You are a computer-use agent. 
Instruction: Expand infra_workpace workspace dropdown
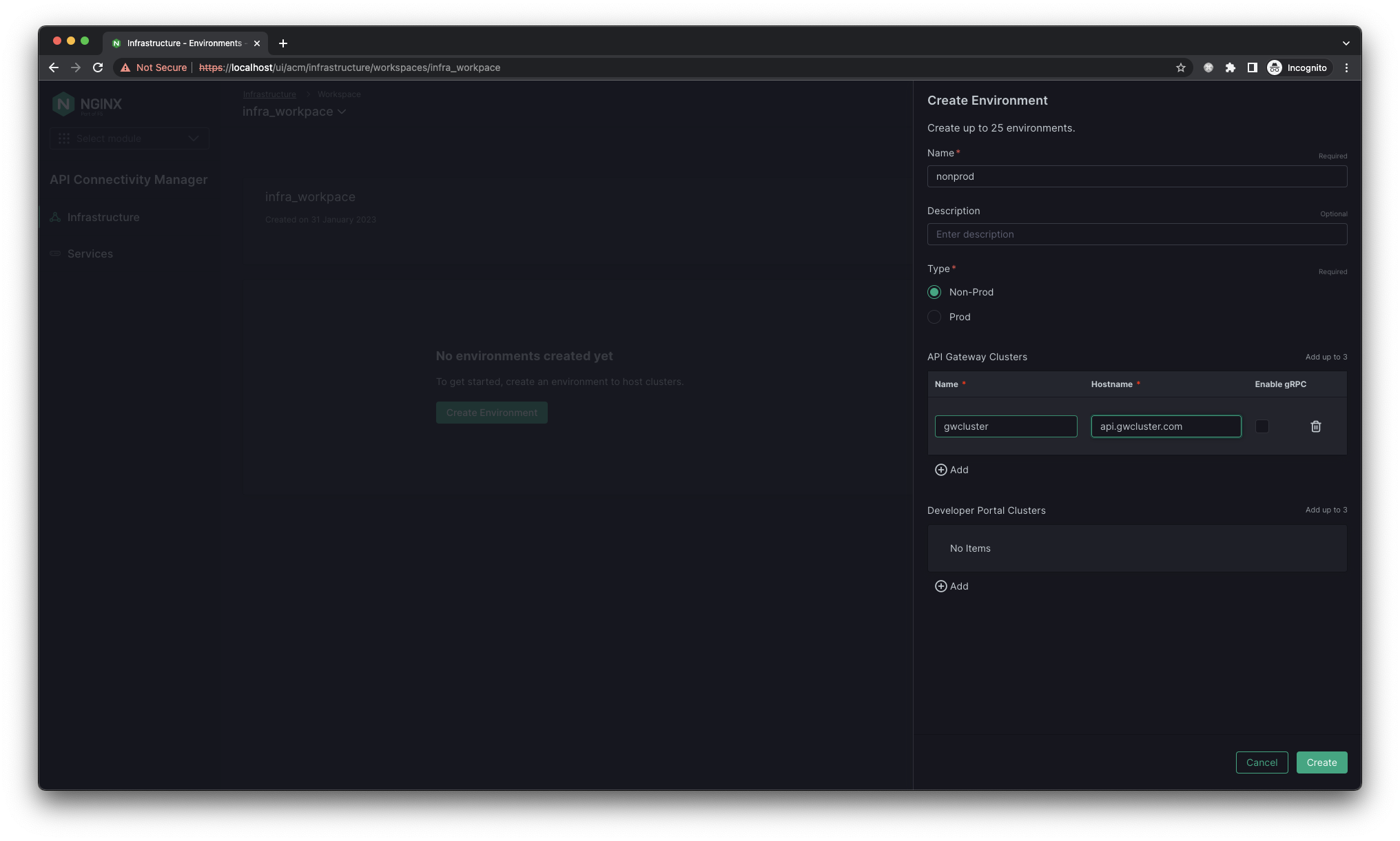click(x=294, y=112)
